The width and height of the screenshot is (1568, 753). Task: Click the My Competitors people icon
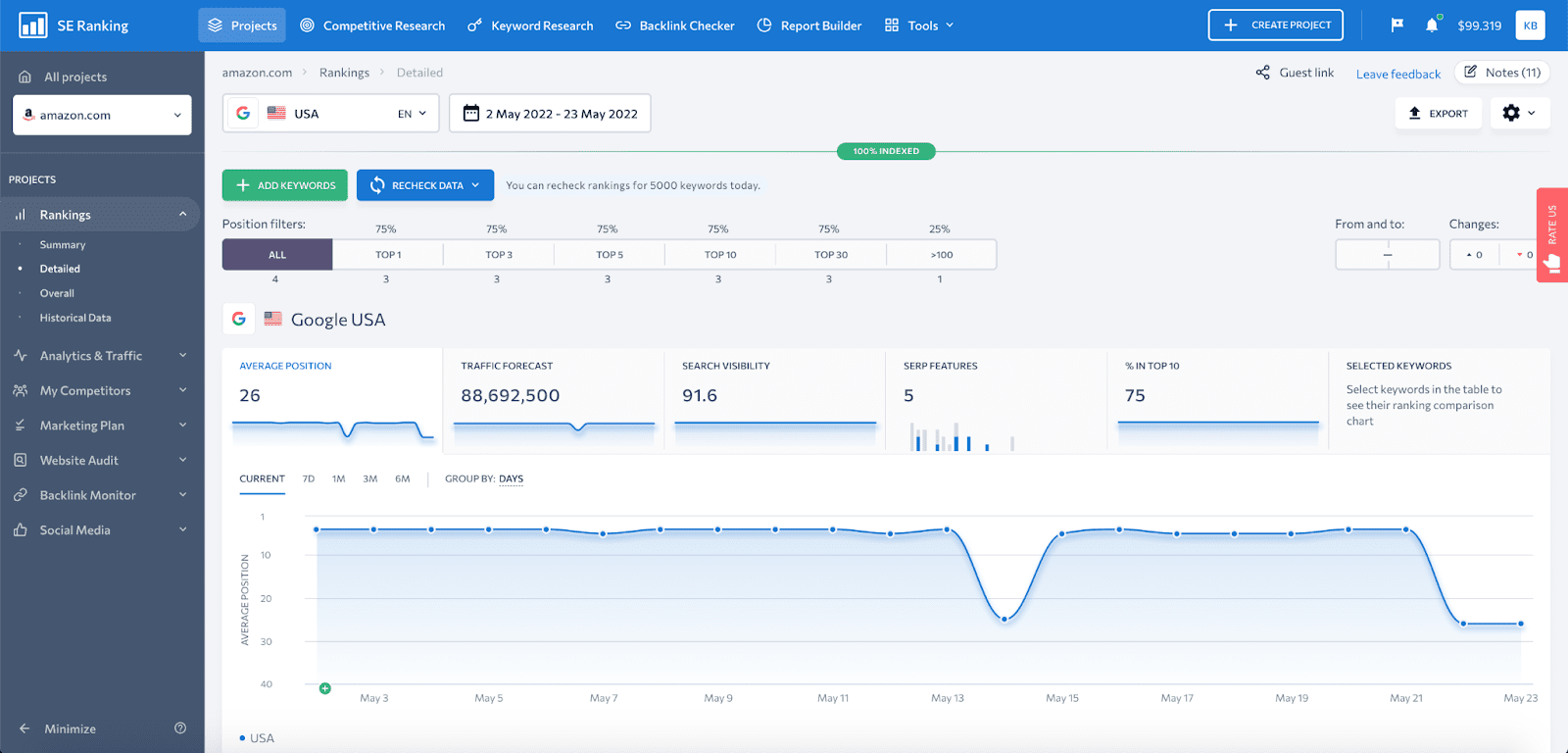point(21,390)
